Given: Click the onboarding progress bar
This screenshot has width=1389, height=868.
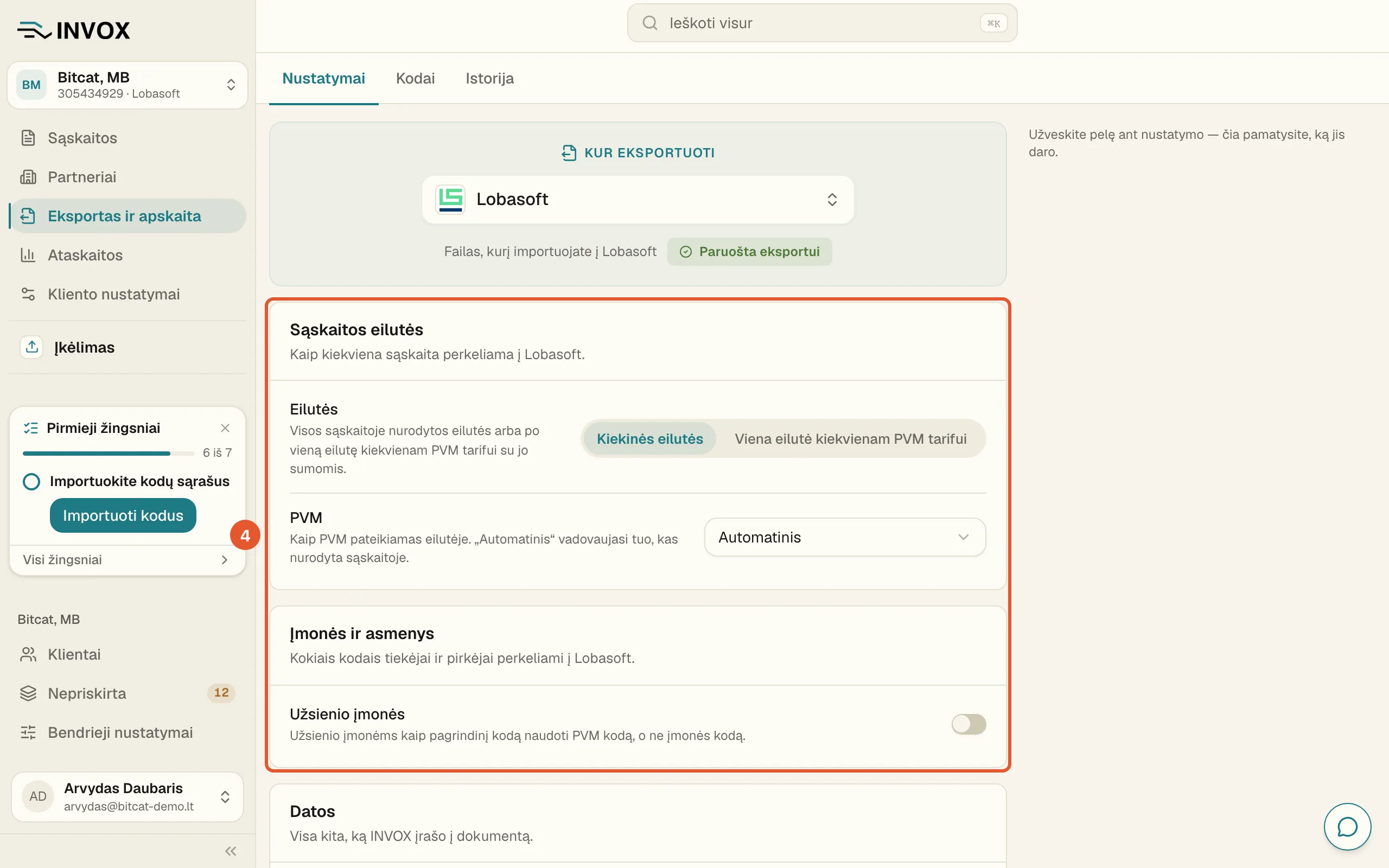Looking at the screenshot, I should 109,454.
